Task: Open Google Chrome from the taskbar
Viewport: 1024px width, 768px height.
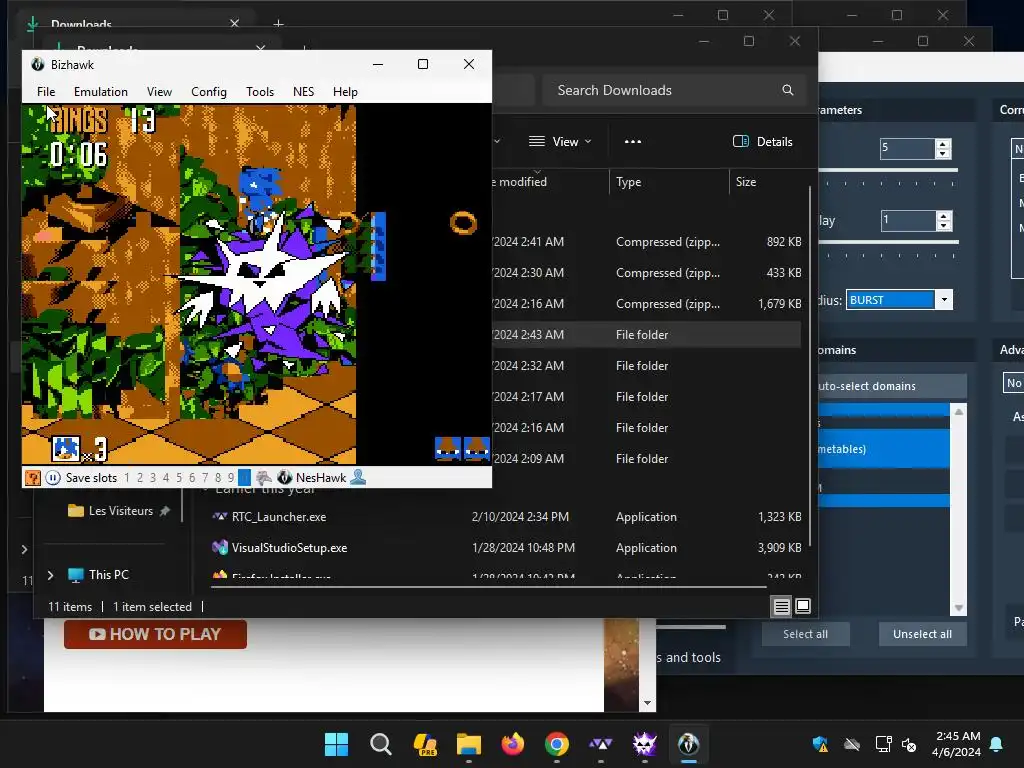Action: tap(556, 744)
